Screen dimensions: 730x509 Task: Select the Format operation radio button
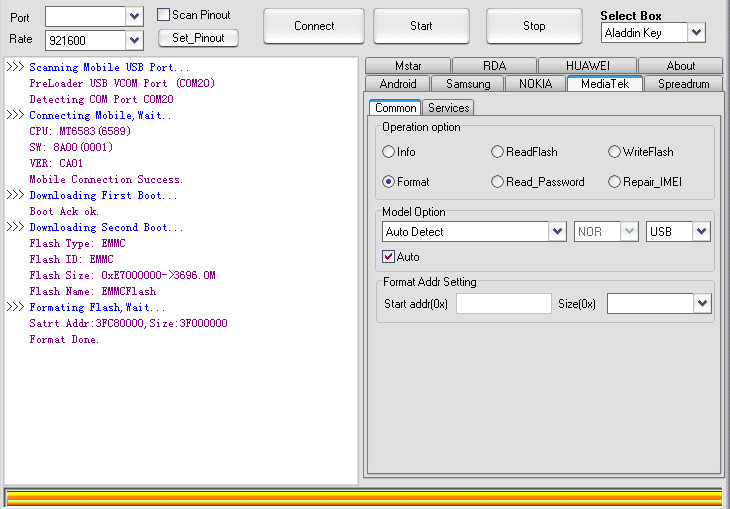[388, 182]
